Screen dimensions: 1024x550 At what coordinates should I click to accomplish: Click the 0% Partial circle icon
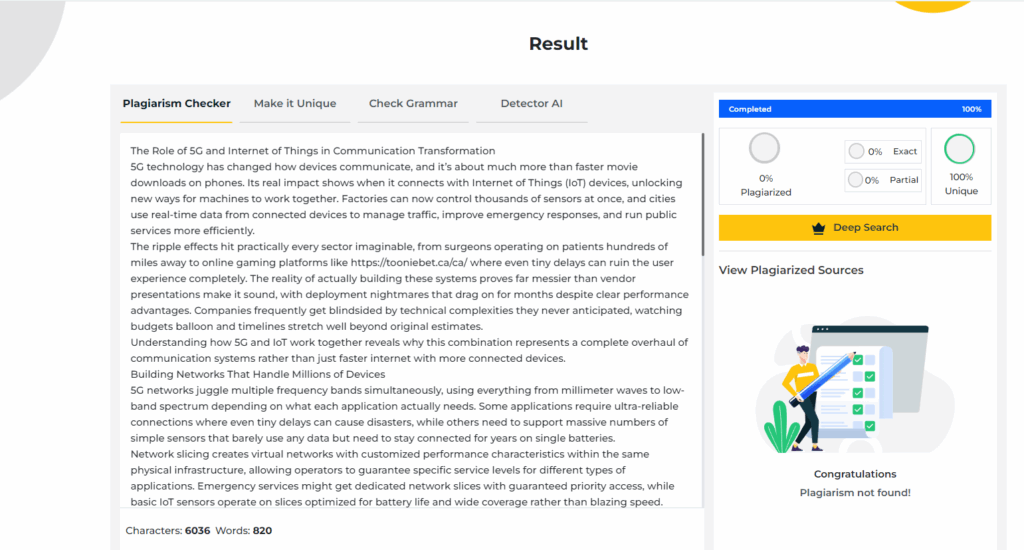(x=855, y=180)
